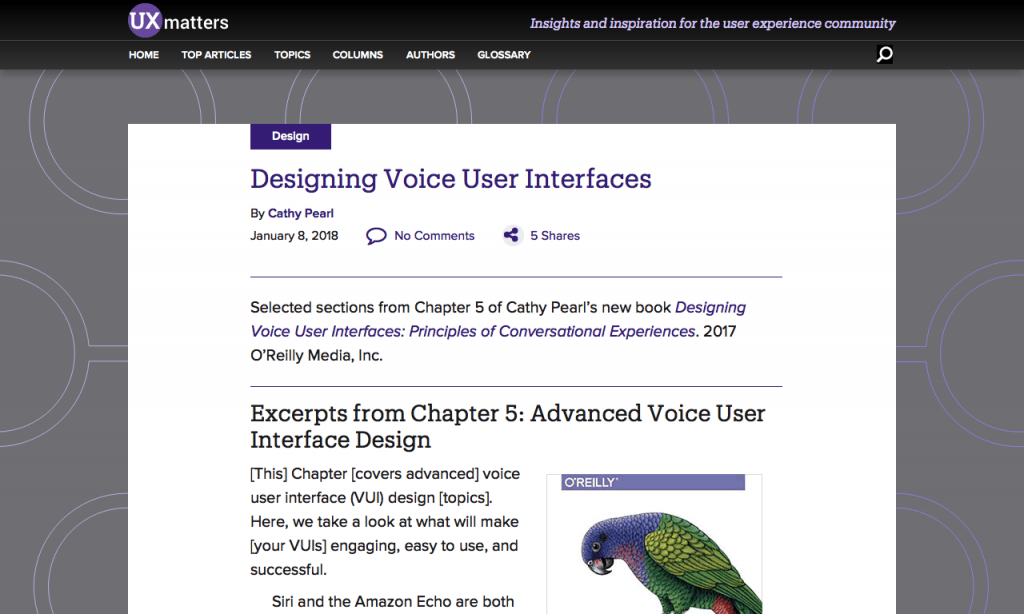This screenshot has width=1024, height=614.
Task: Click the share network icon beside '5 Shares'
Action: point(511,235)
